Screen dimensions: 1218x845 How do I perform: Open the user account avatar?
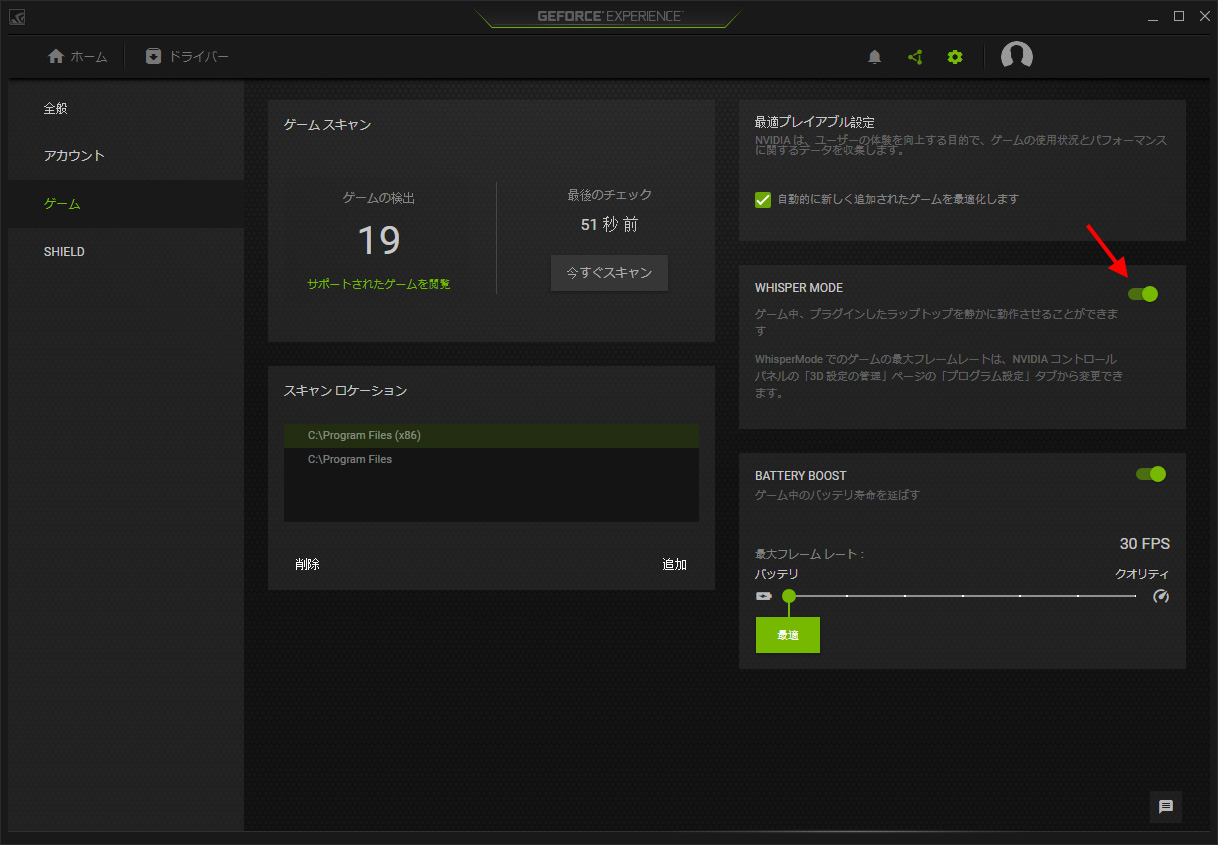(x=1016, y=57)
